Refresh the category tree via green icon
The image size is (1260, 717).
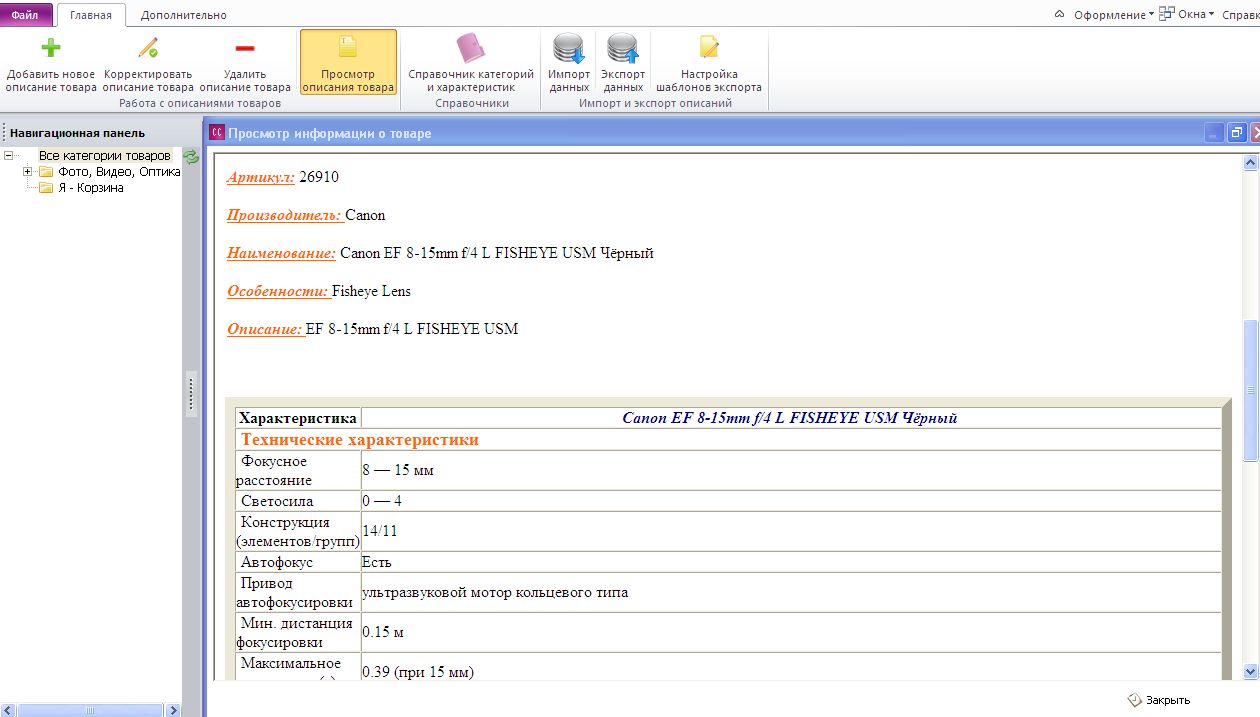point(191,157)
